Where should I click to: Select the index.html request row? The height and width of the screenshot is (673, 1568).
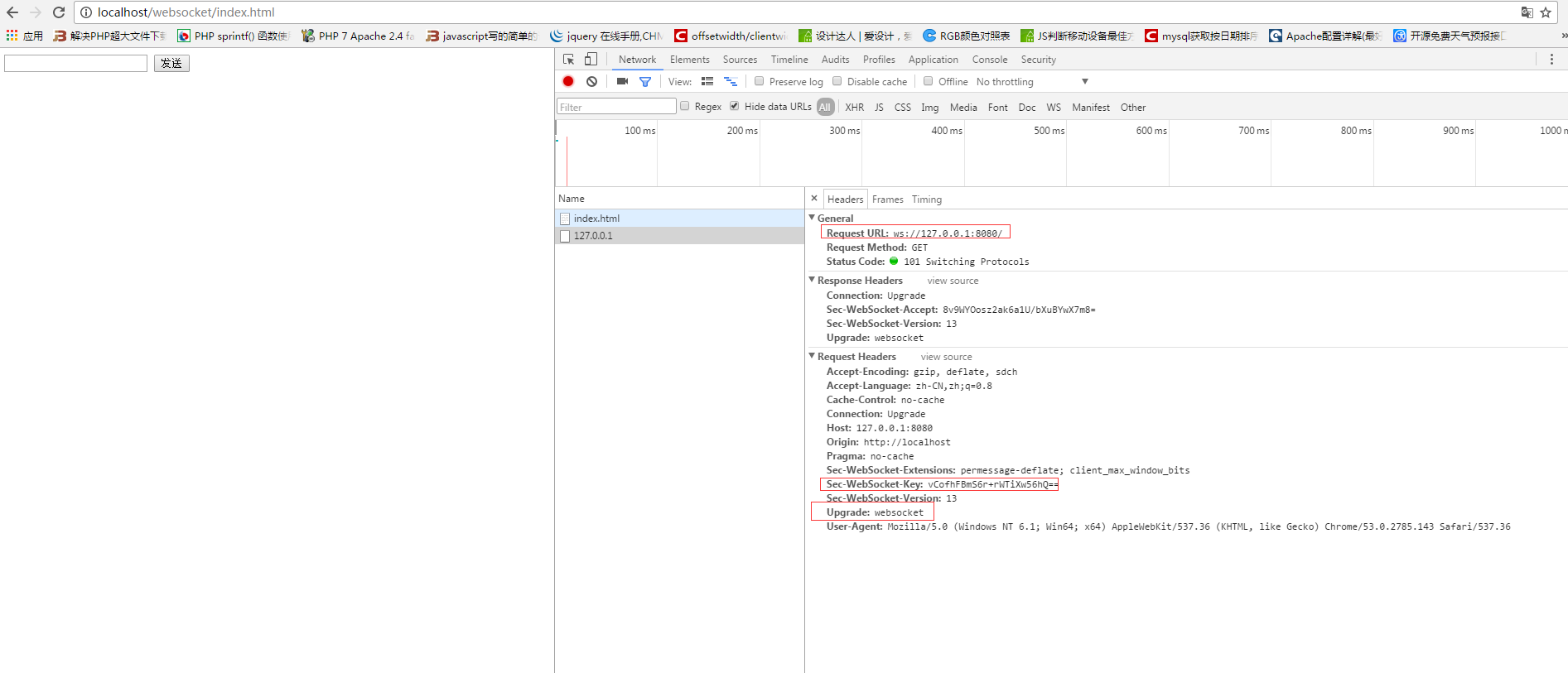[x=680, y=219]
